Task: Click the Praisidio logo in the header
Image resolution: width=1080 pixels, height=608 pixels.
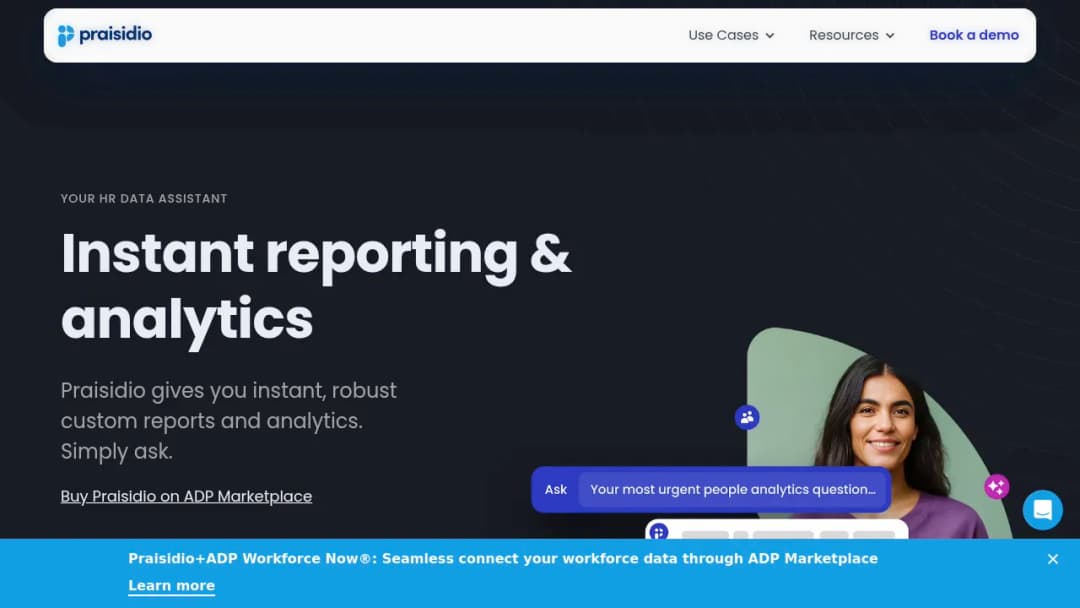Action: [x=105, y=35]
